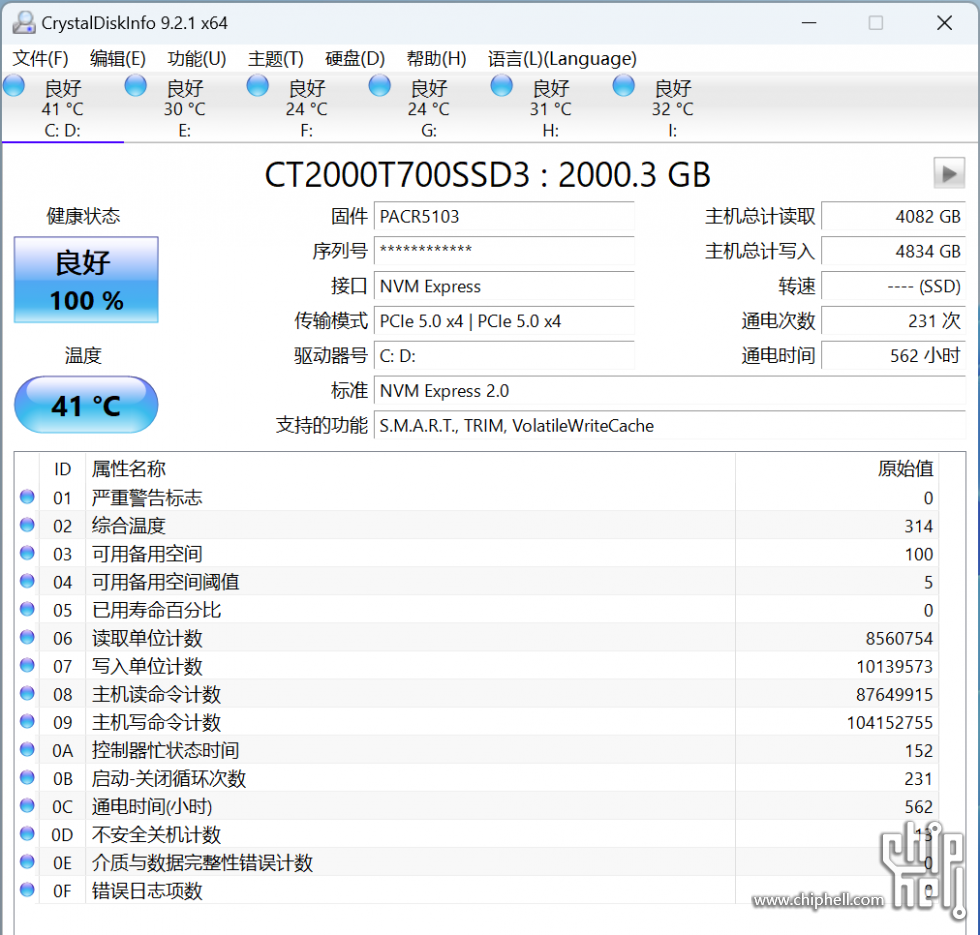This screenshot has width=980, height=935.
Task: Click the NVM Express interface field
Action: (504, 286)
